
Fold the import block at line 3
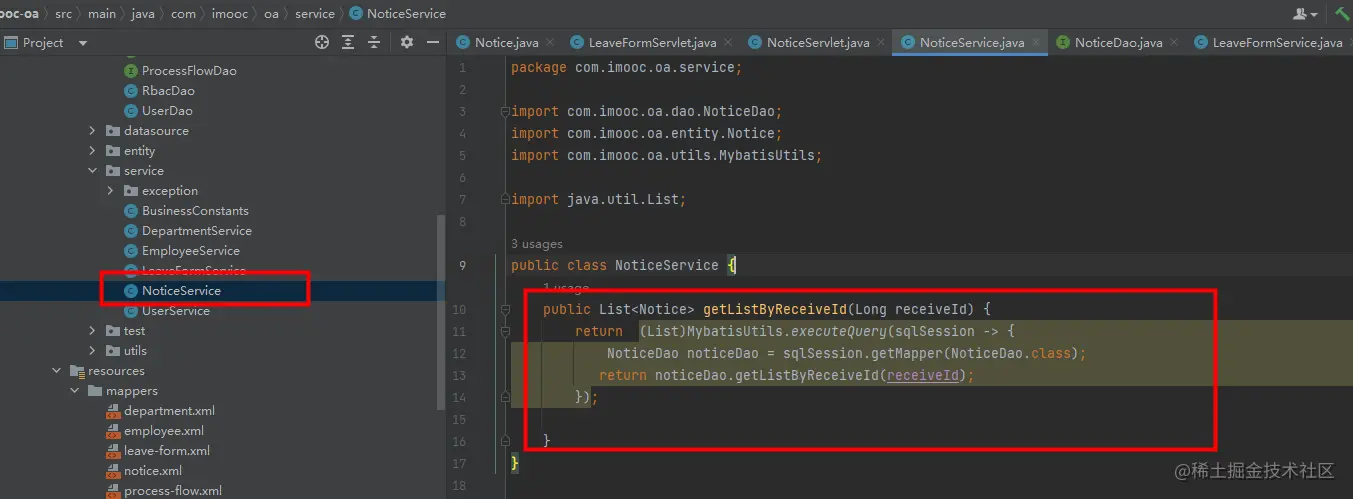[x=505, y=112]
